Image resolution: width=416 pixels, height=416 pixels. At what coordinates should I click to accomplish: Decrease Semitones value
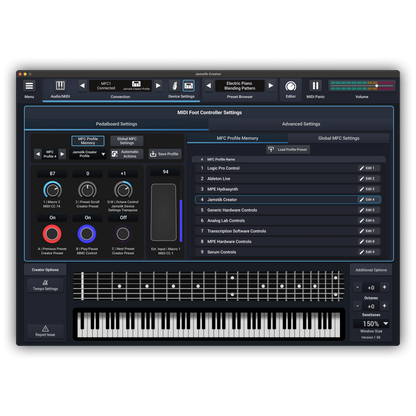pyautogui.click(x=357, y=306)
